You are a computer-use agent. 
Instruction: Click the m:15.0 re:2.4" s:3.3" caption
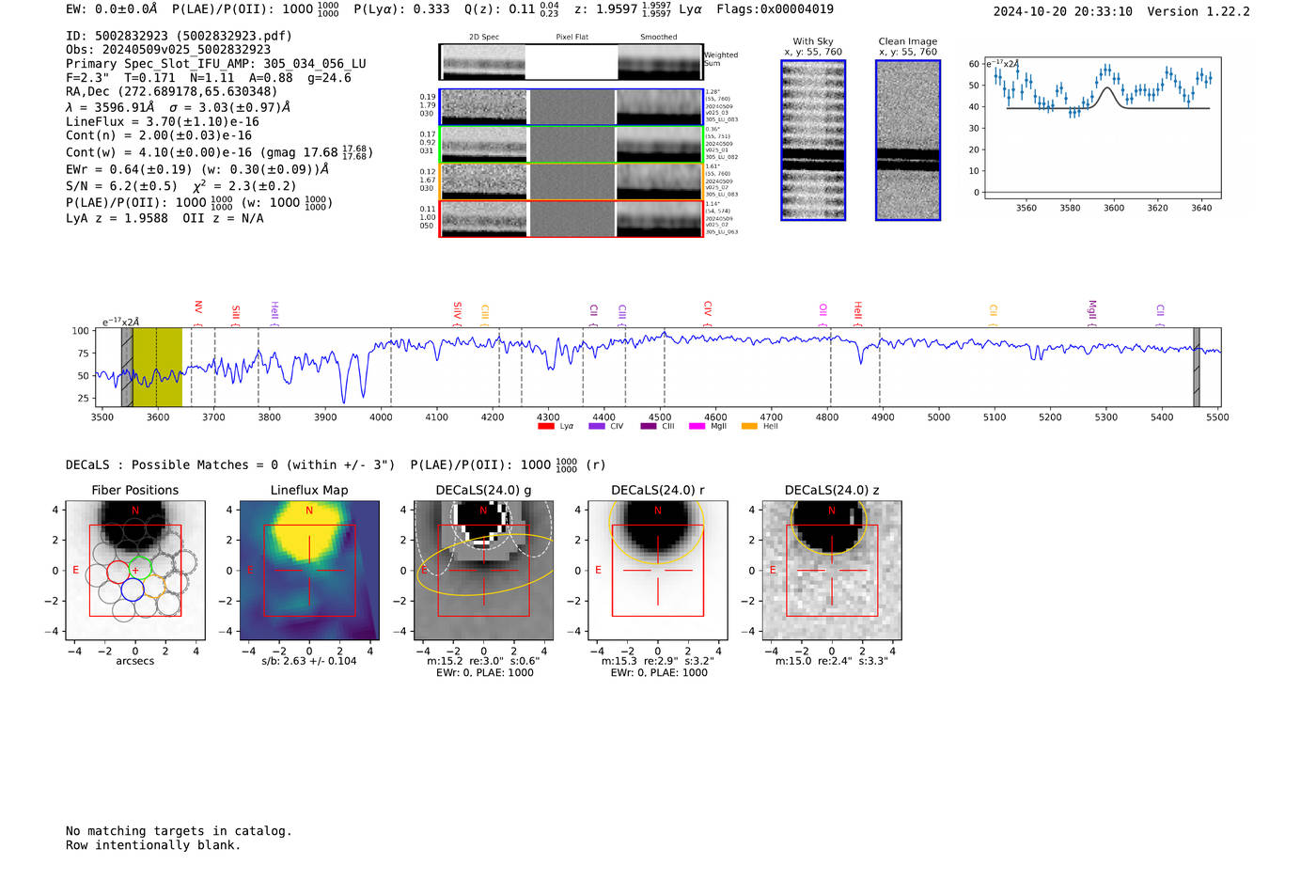point(832,661)
